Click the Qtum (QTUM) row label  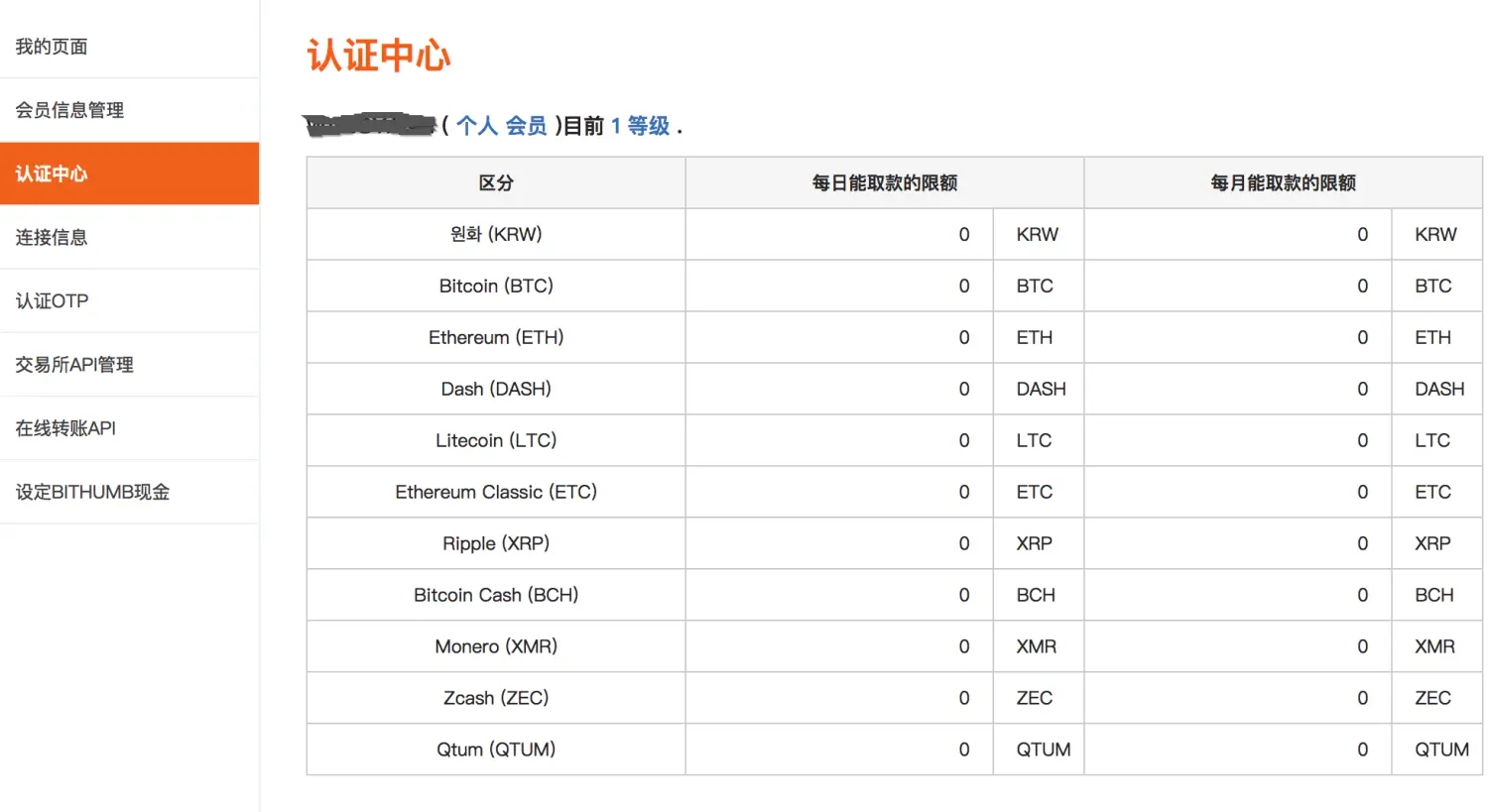coord(495,750)
